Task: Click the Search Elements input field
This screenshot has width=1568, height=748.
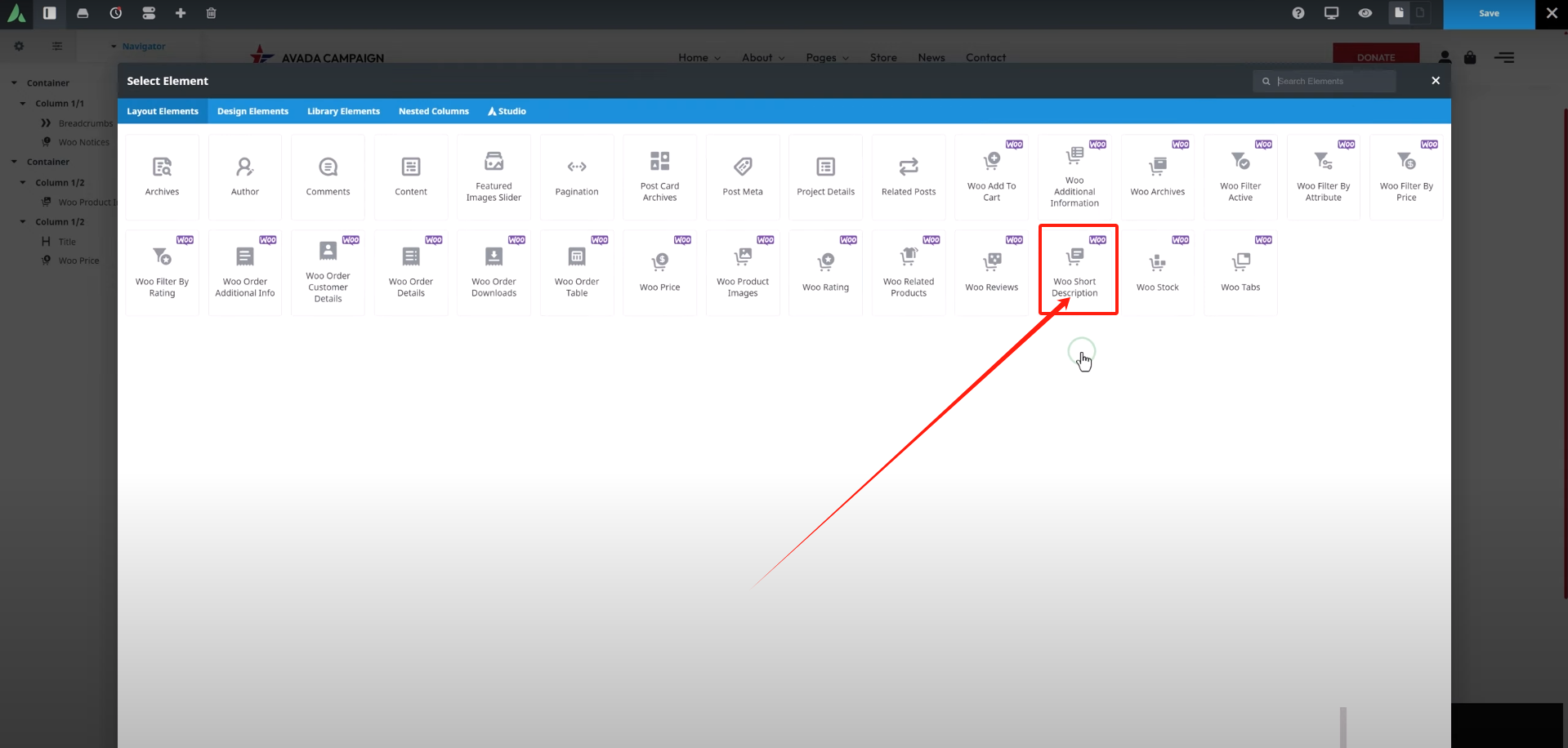Action: [x=1332, y=81]
